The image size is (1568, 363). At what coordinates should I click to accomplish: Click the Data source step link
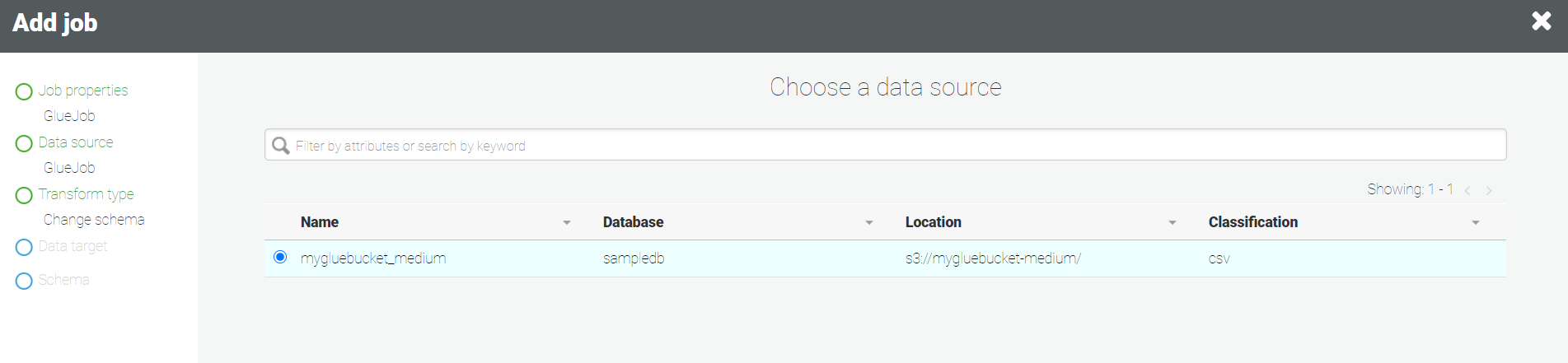(x=76, y=142)
